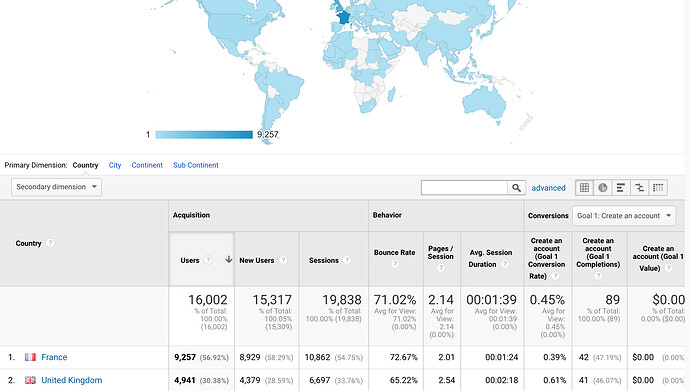Image resolution: width=690 pixels, height=391 pixels.
Task: Click France sessions value 10,862
Action: pos(317,357)
